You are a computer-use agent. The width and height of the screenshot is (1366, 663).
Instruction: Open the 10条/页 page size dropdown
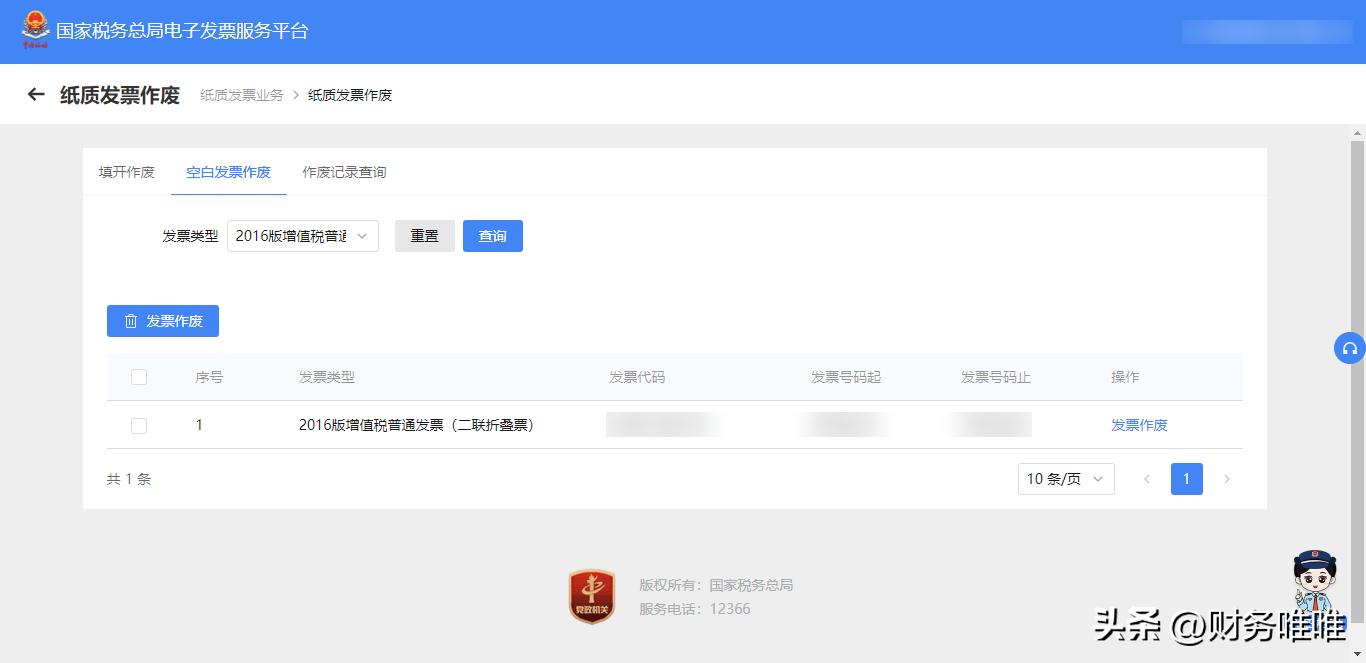point(1066,479)
